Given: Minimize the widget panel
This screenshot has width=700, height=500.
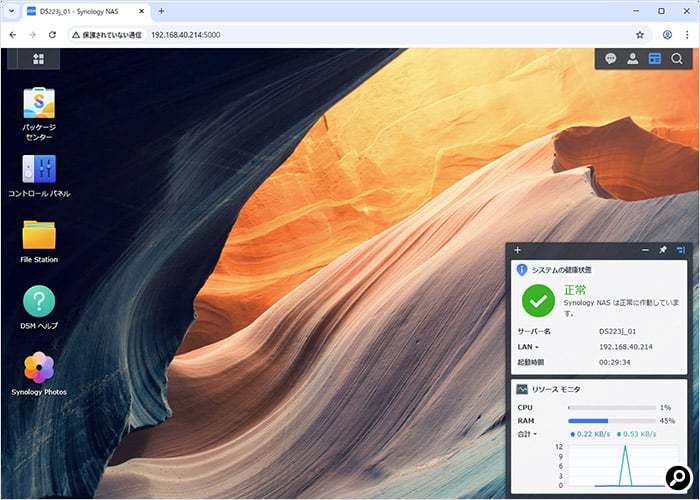Looking at the screenshot, I should (645, 250).
